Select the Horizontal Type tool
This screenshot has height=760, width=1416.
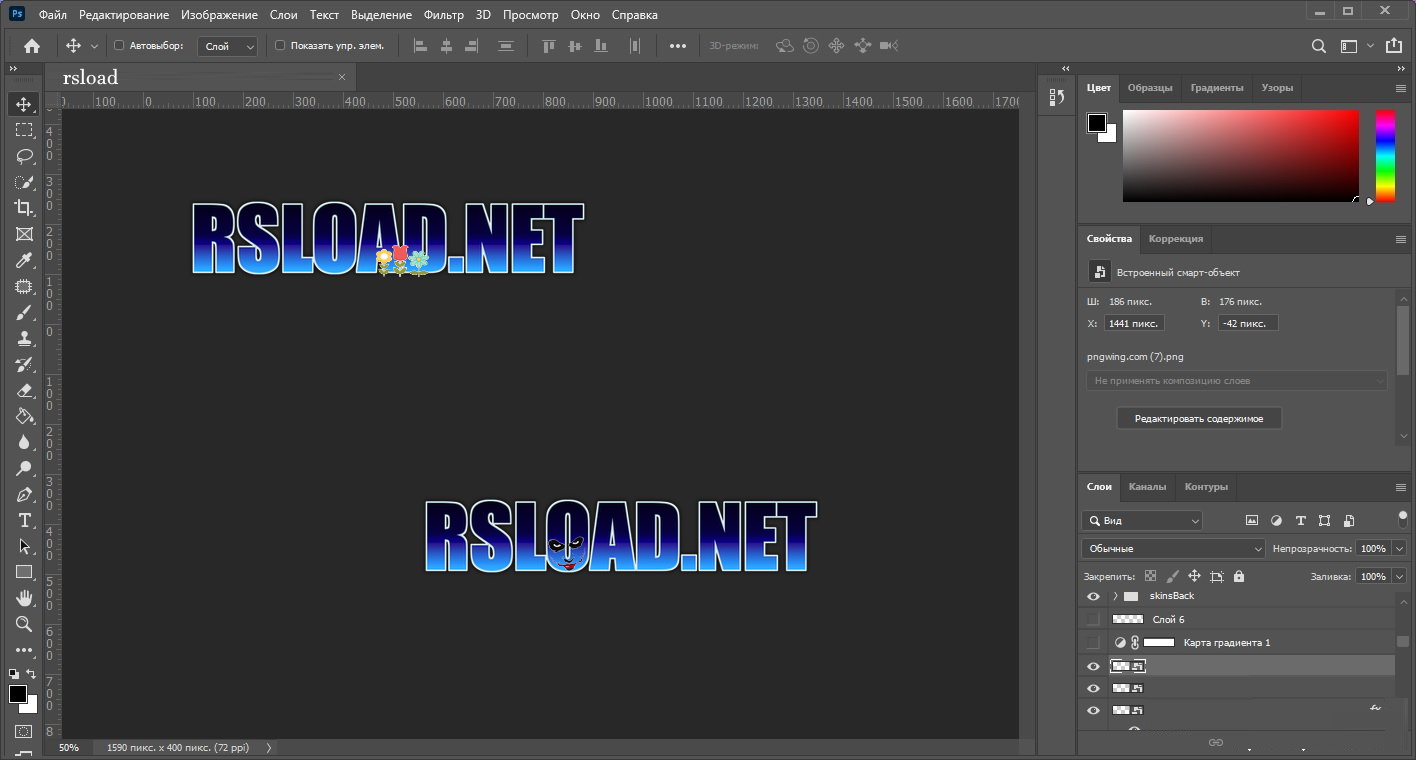tap(24, 520)
